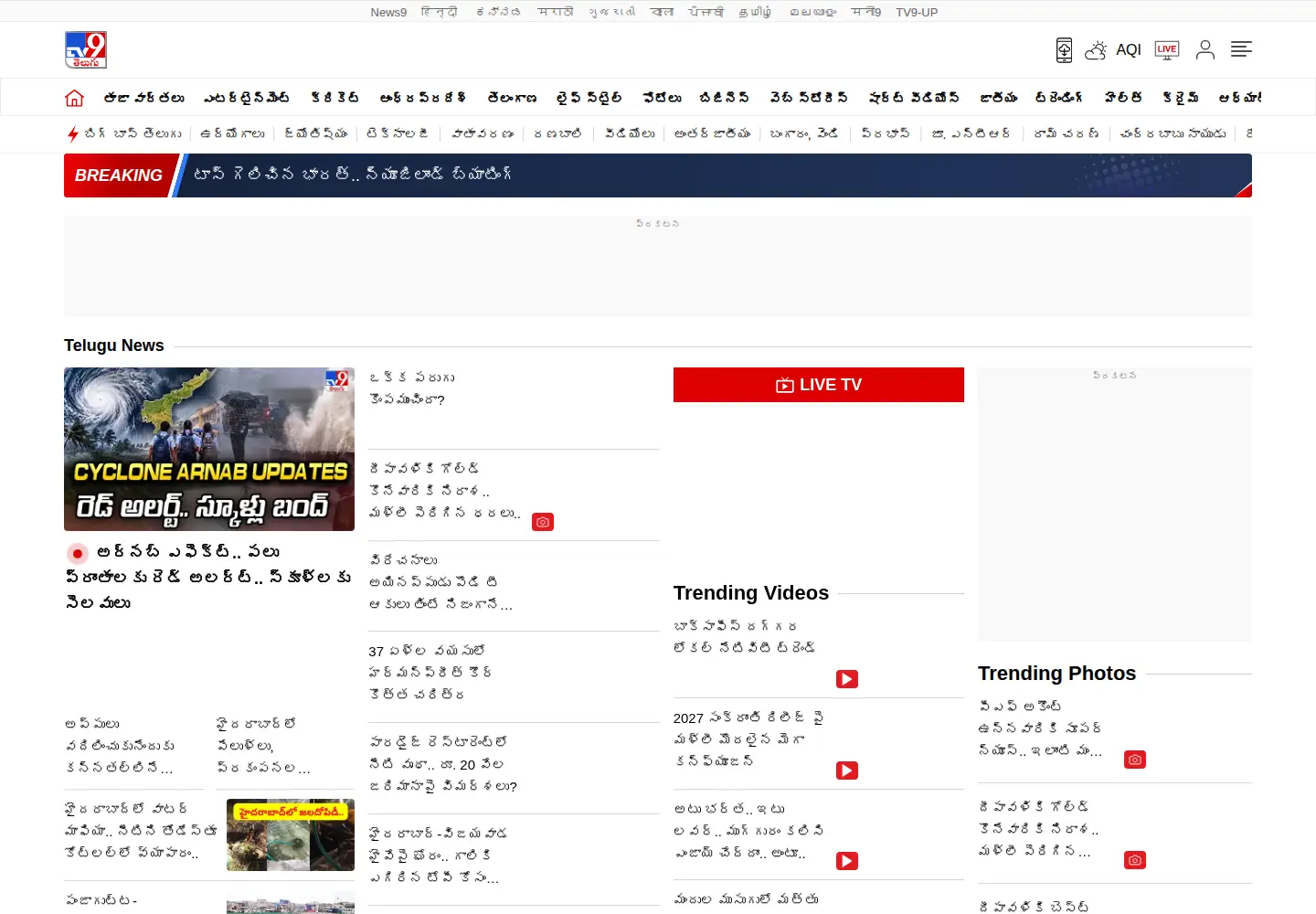Open the 37-year-old Harmanpreet Kaur story
1316x914 pixels.
pyautogui.click(x=430, y=673)
